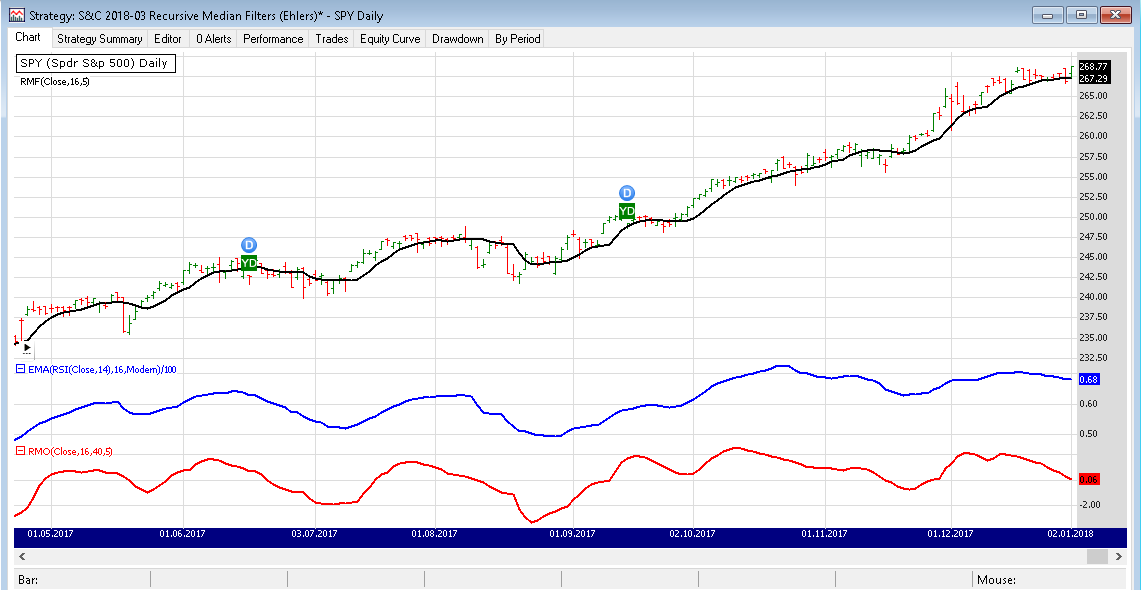Go to the Trades tab
1141x590 pixels.
pyautogui.click(x=332, y=39)
